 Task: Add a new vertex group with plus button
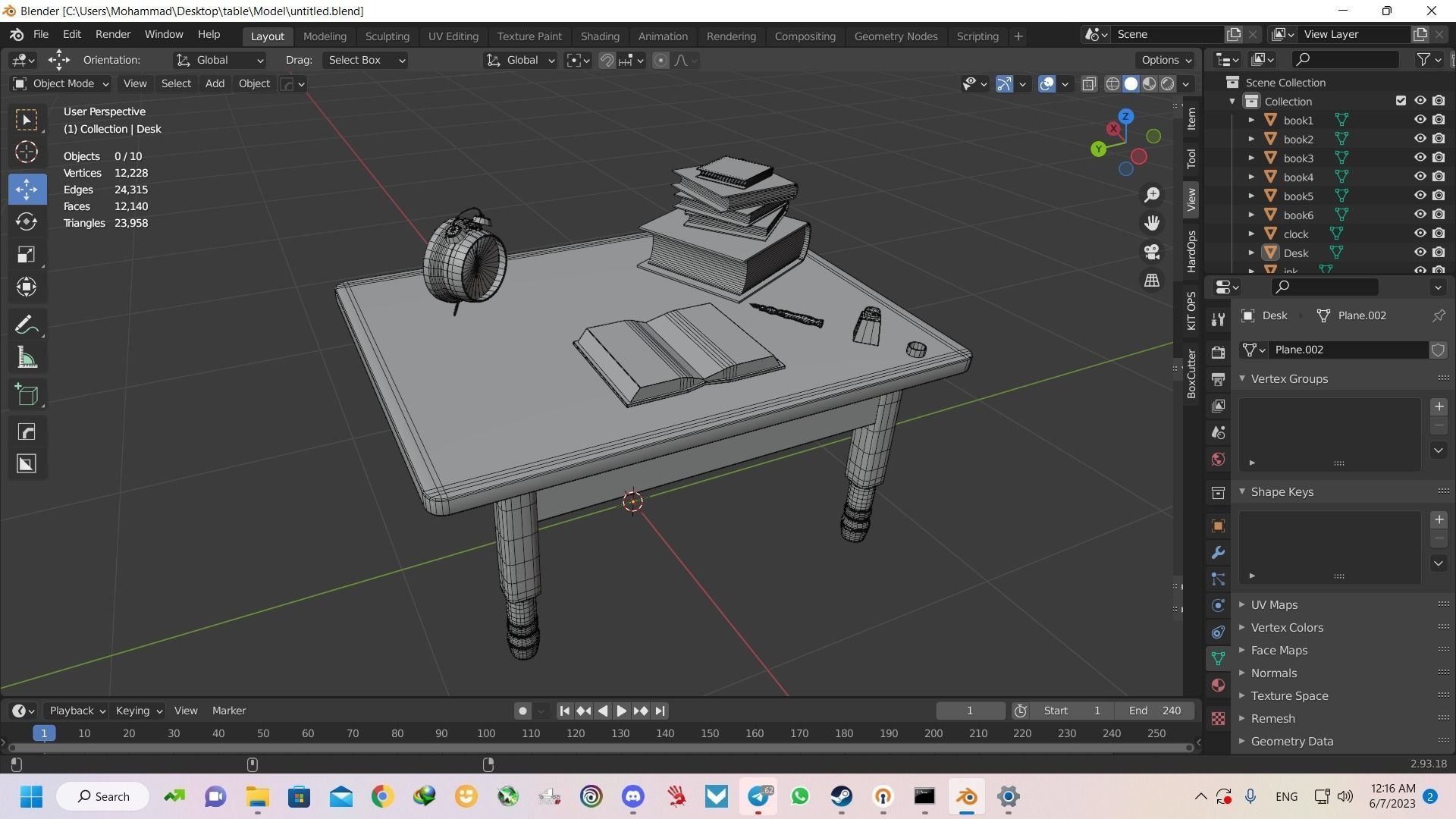(1439, 407)
